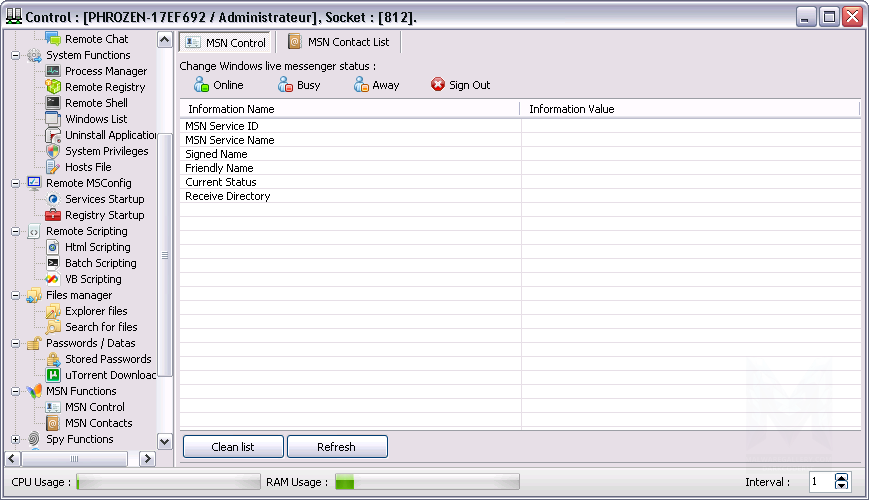The image size is (869, 500).
Task: Collapse the System Functions tree node
Action: click(x=16, y=55)
